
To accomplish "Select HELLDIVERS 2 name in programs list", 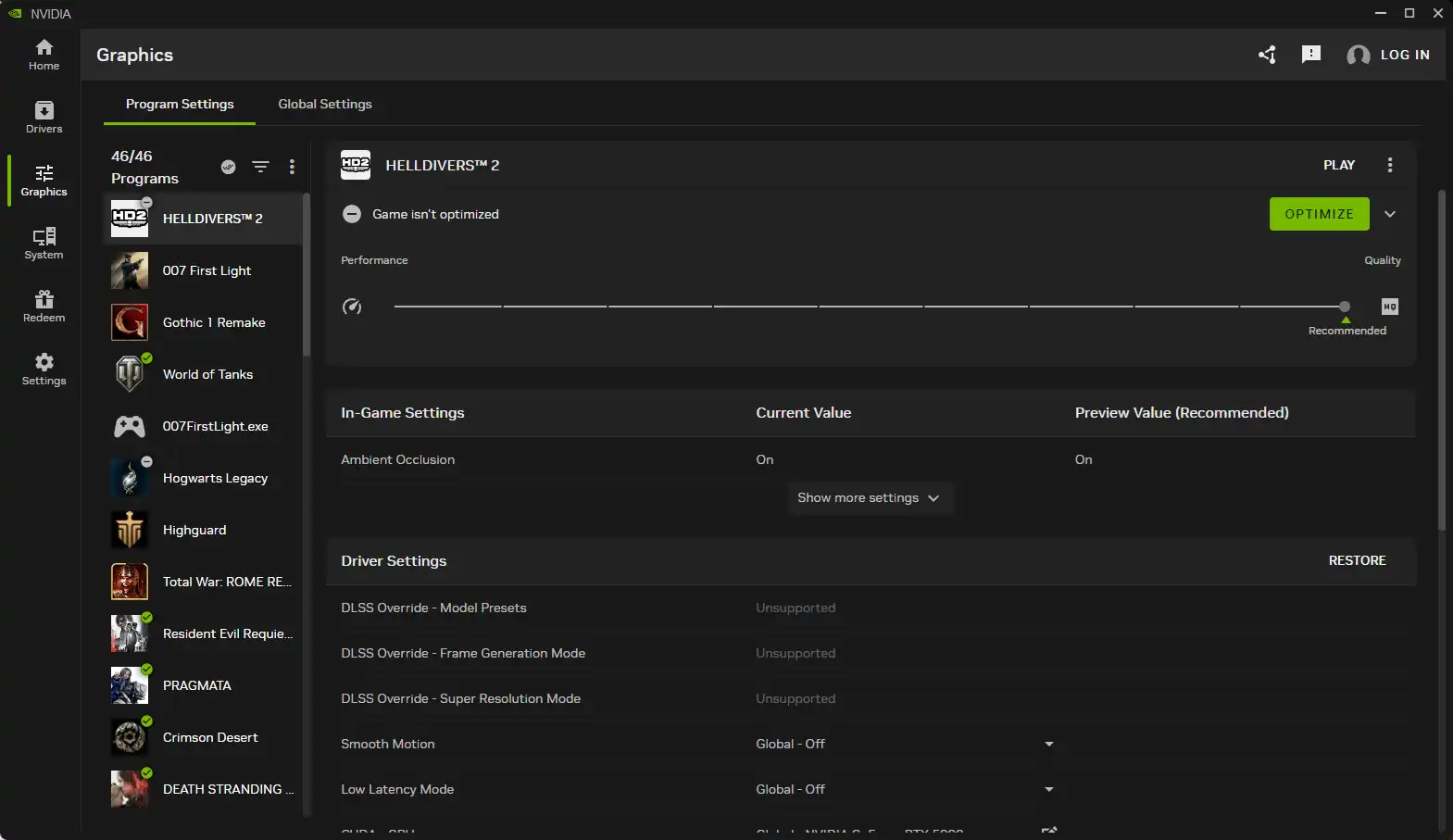I will click(x=213, y=219).
